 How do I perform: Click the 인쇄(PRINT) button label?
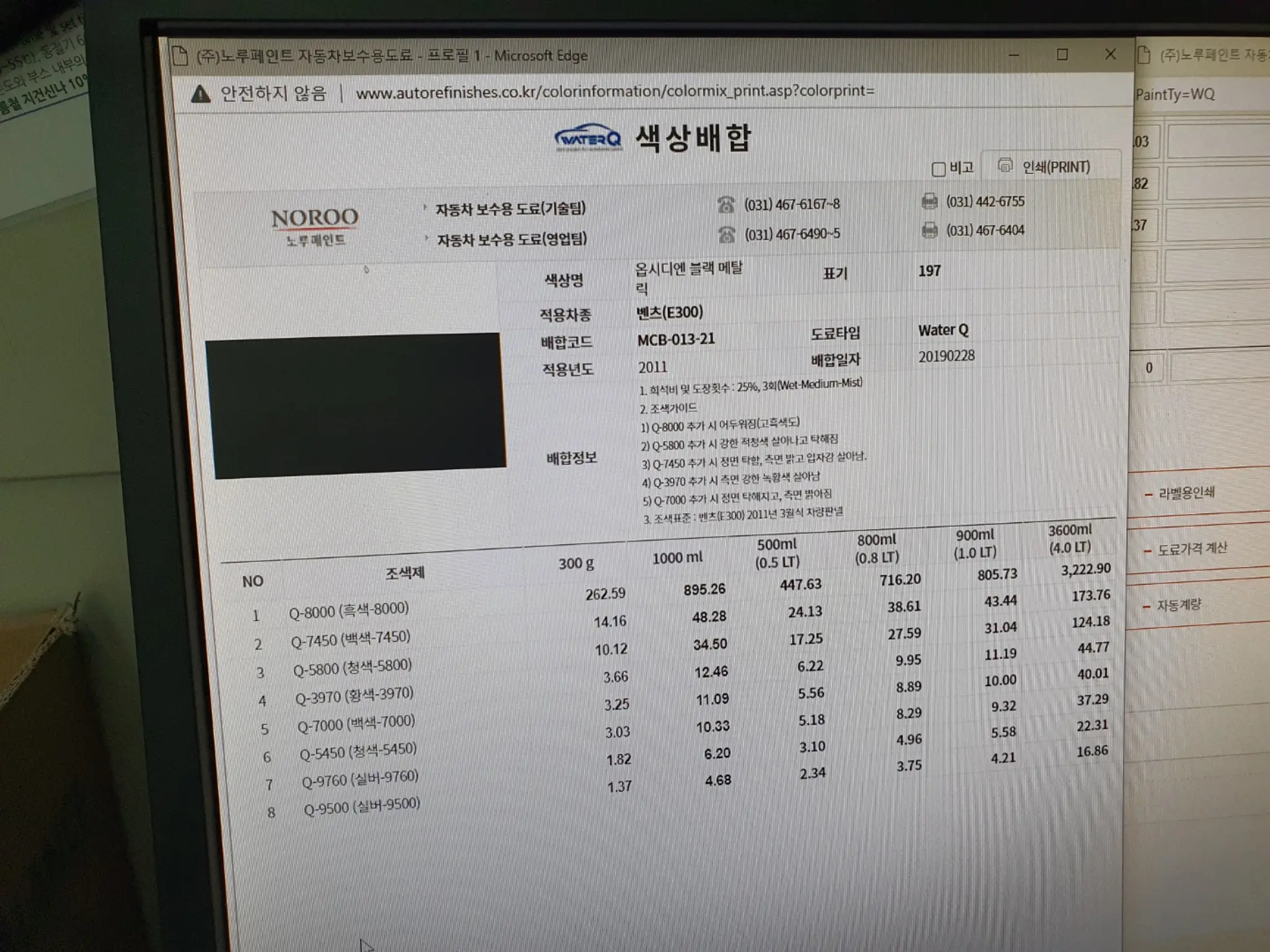[x=1055, y=167]
